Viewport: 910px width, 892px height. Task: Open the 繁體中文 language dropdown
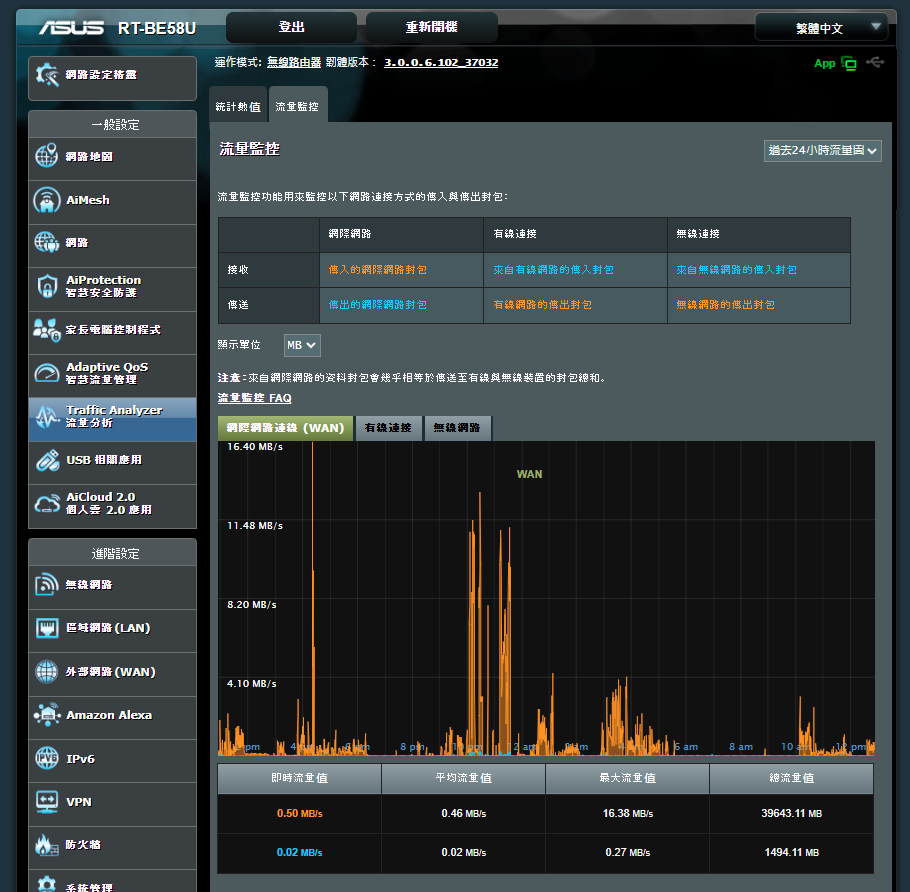pyautogui.click(x=821, y=27)
